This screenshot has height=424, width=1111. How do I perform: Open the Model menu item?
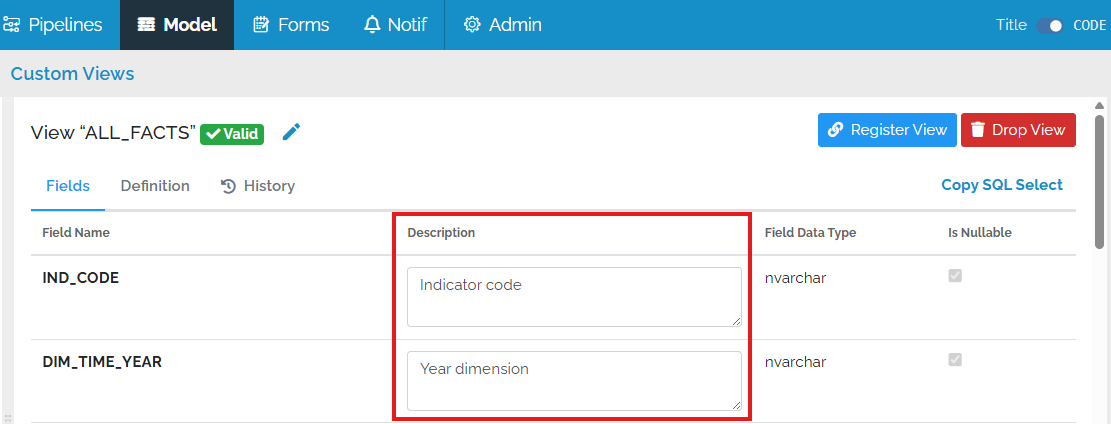(x=177, y=25)
